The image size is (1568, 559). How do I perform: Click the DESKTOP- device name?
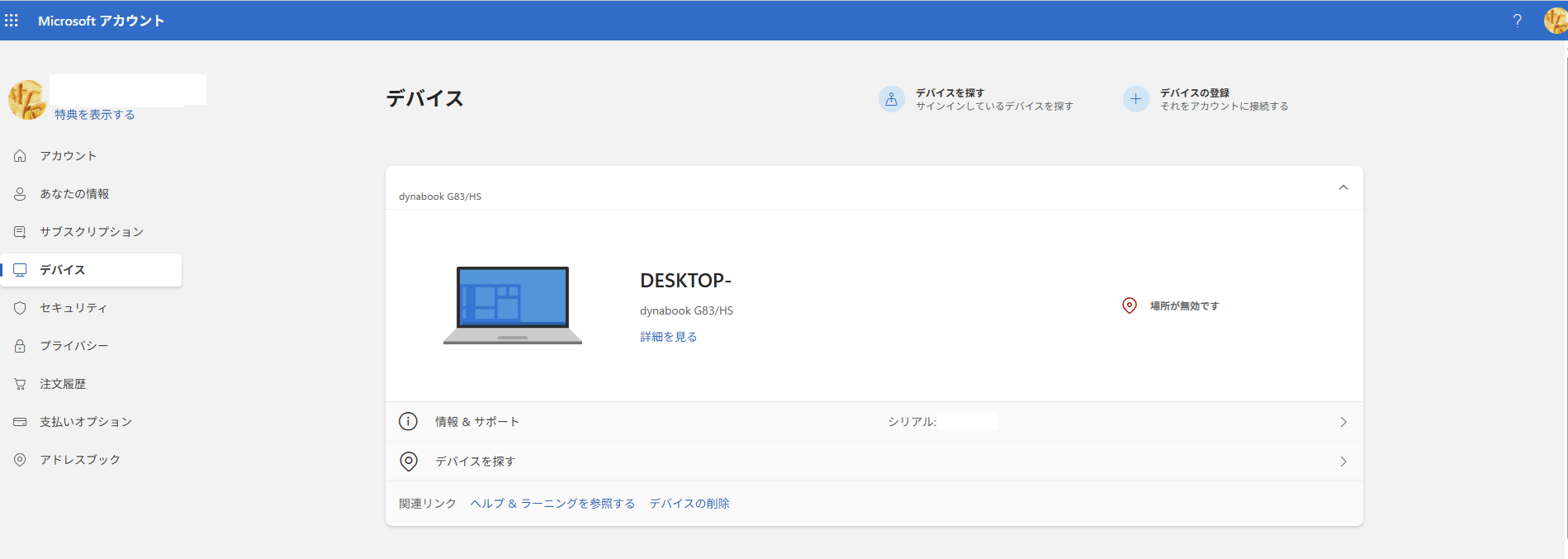coord(685,281)
